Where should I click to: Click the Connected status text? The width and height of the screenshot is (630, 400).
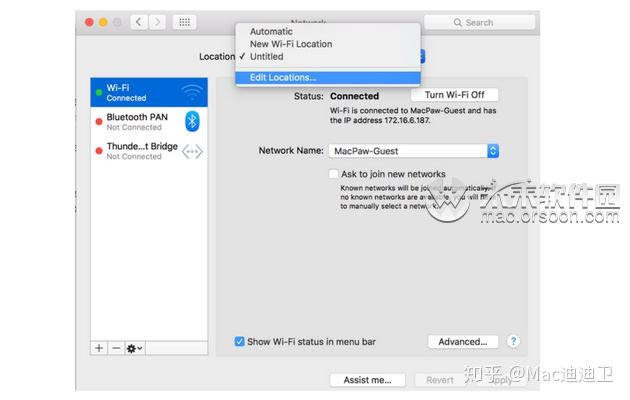coord(354,96)
